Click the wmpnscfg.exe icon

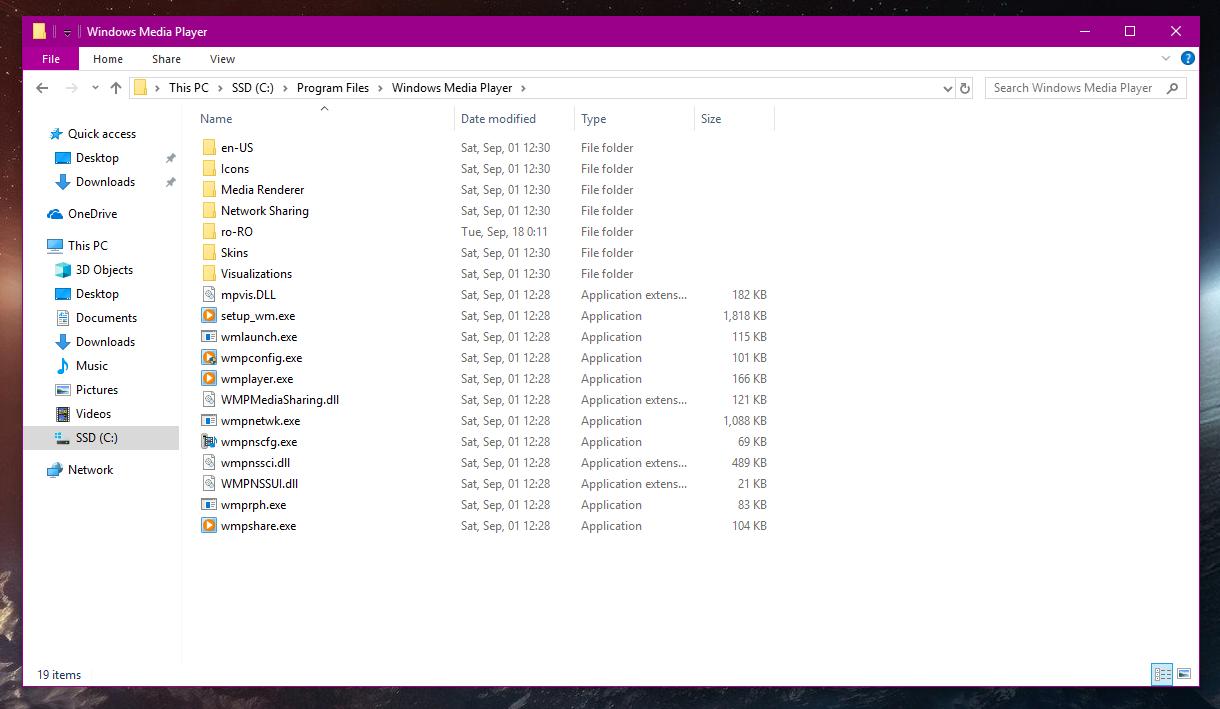209,442
